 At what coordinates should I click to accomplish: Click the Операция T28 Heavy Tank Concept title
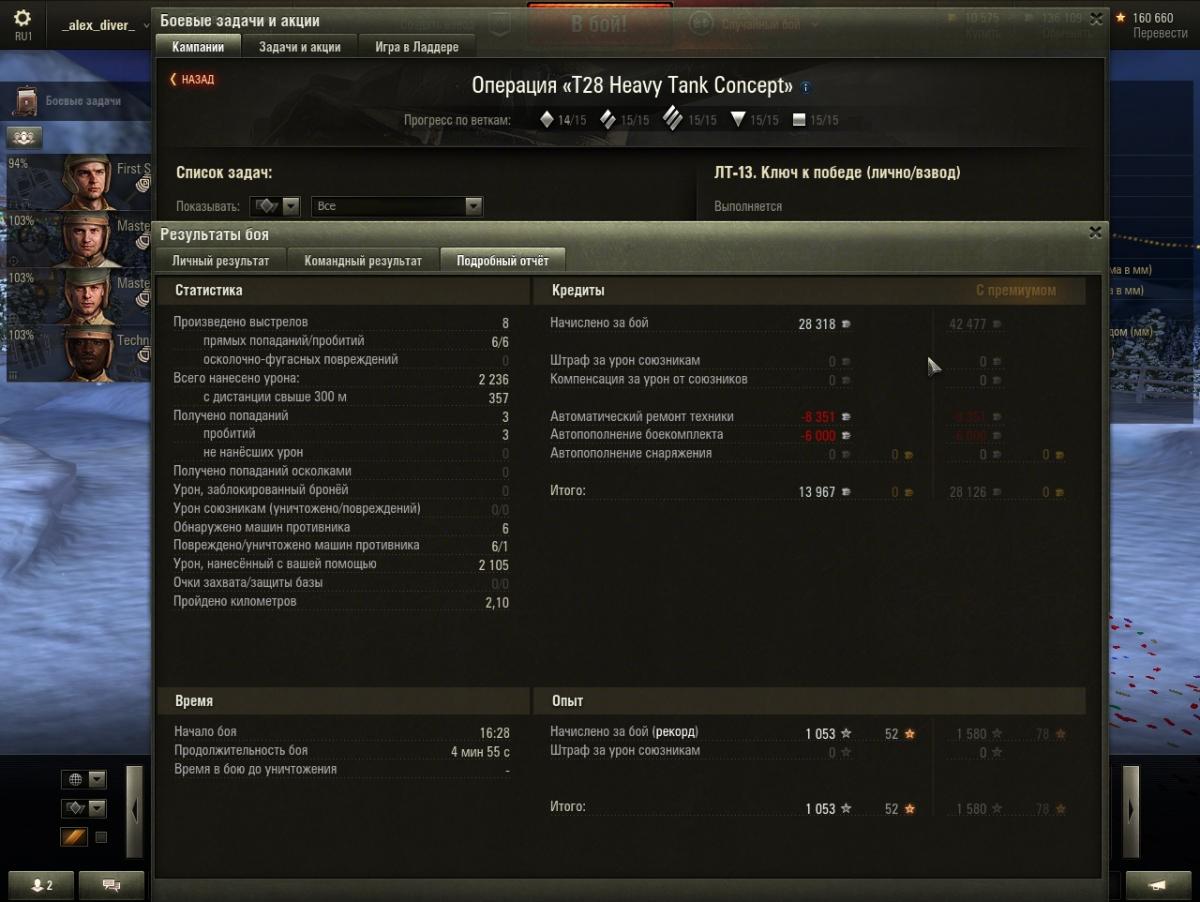pos(632,86)
